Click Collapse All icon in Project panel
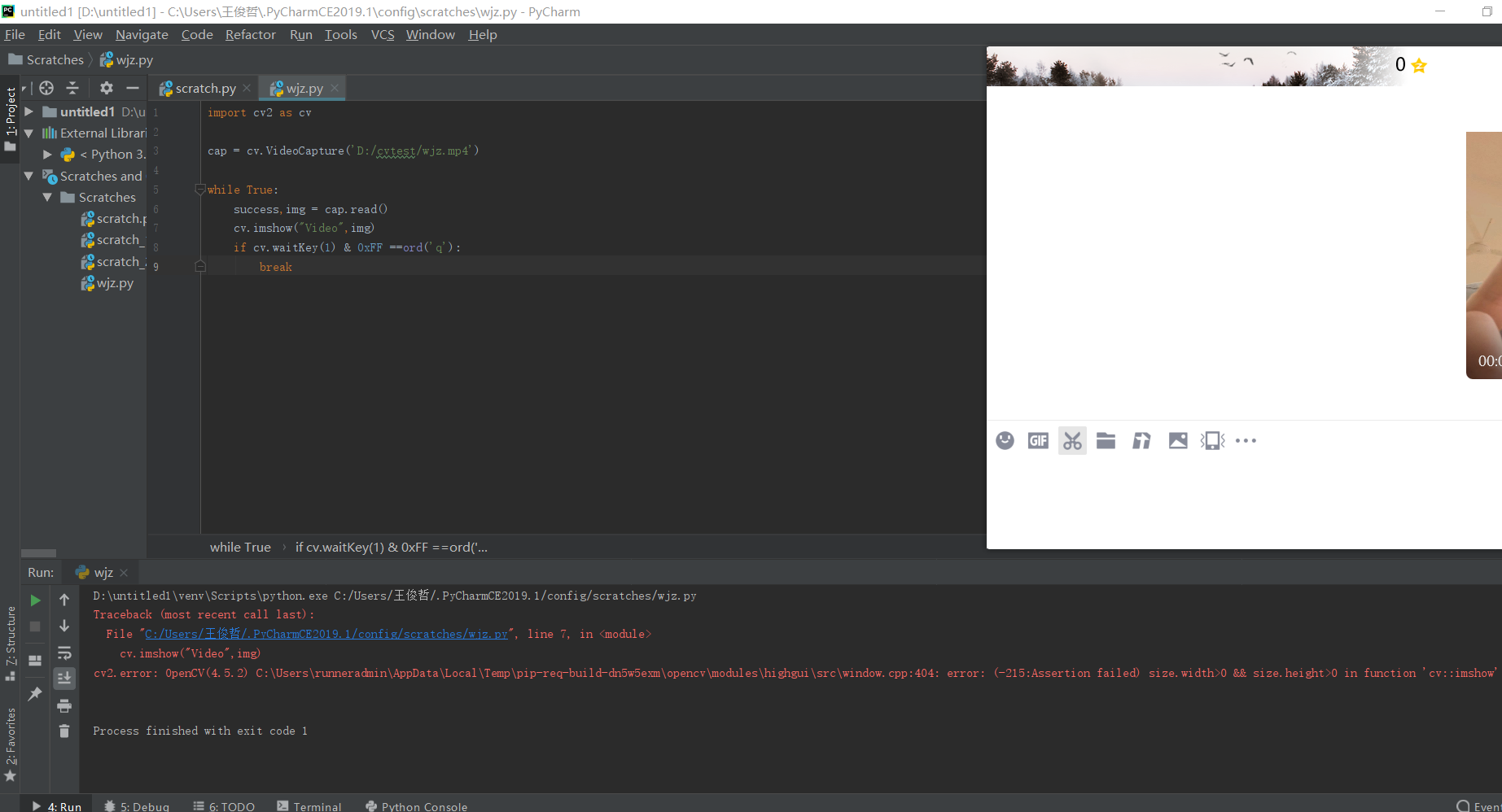 click(72, 88)
